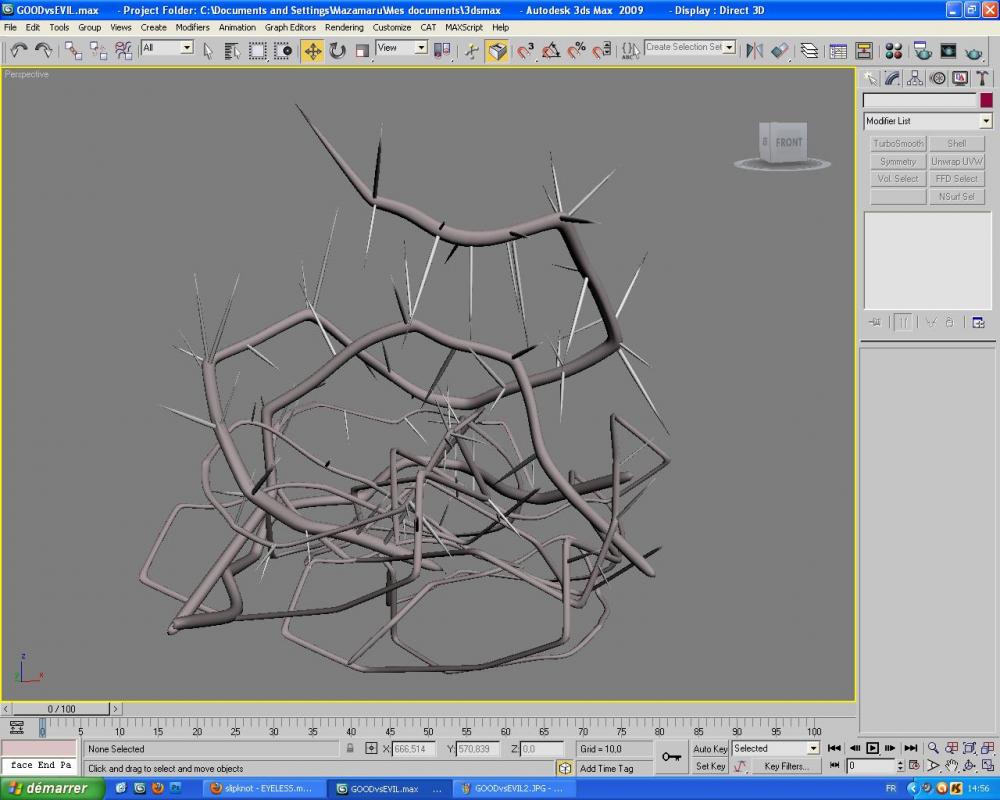Open the Utilities panel with the hammer icon
The width and height of the screenshot is (1000, 800).
pos(982,78)
